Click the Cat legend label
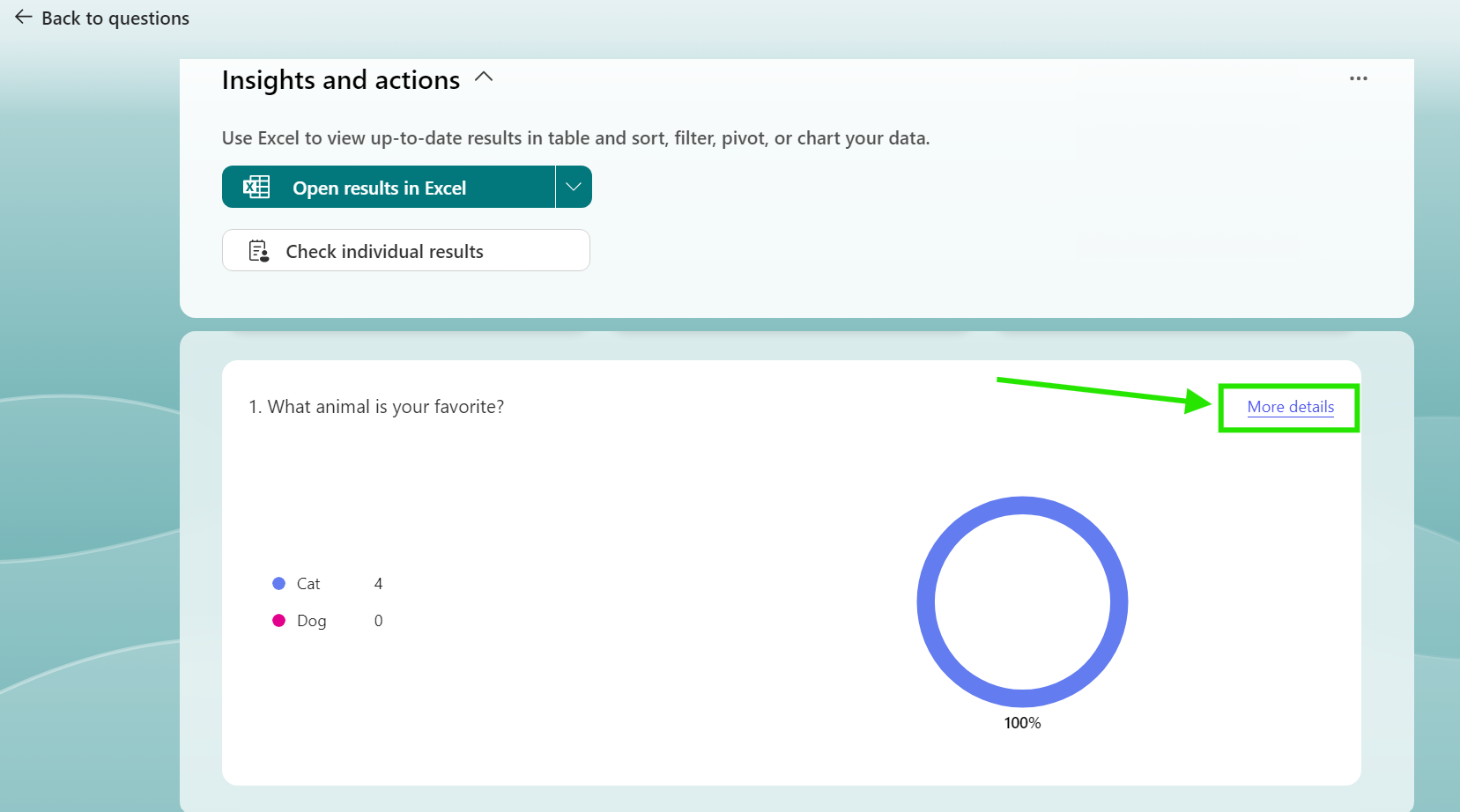This screenshot has height=812, width=1460. coord(308,584)
